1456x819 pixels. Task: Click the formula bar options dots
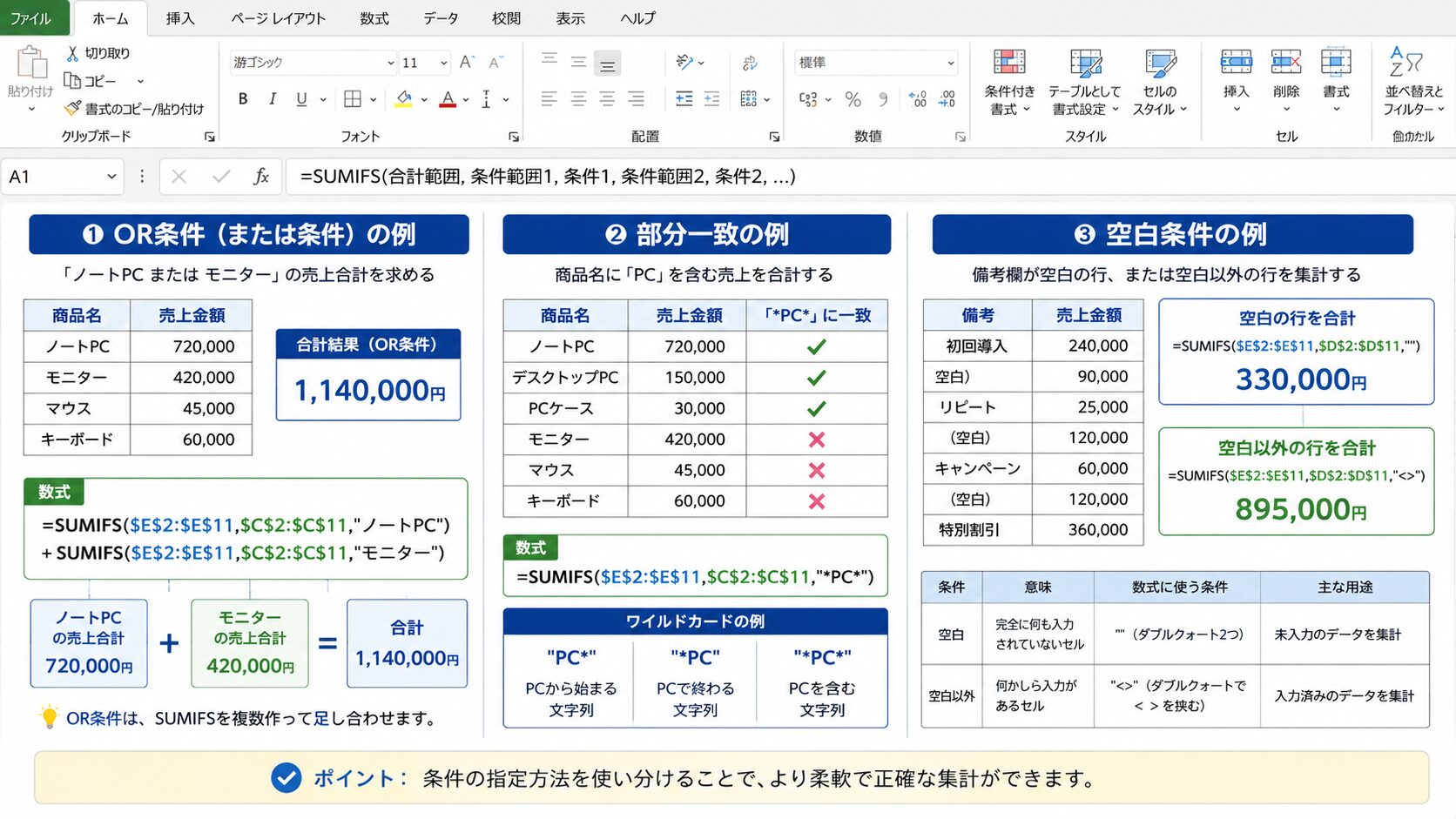point(142,177)
